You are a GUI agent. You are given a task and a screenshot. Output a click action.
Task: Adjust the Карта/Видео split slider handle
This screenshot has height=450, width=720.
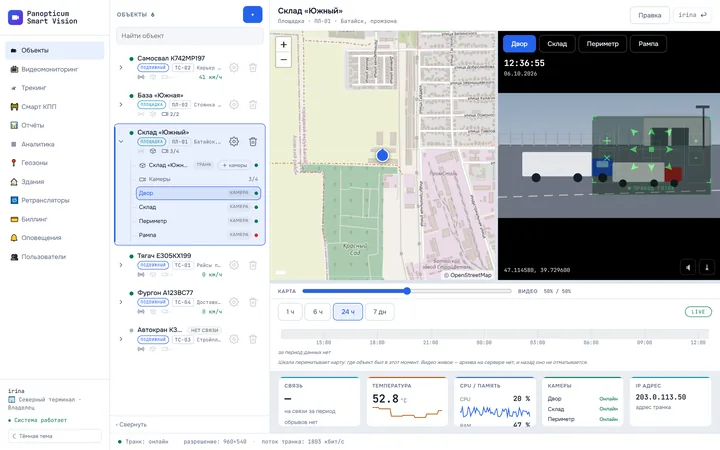pos(407,291)
